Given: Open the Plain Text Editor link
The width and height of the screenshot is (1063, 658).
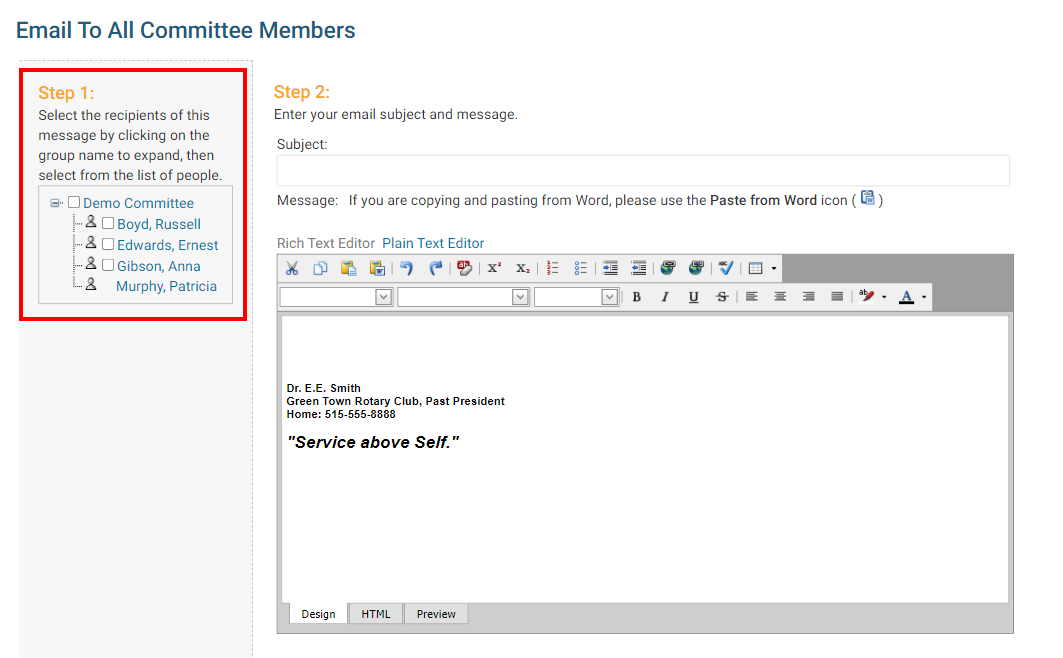Looking at the screenshot, I should [x=433, y=243].
